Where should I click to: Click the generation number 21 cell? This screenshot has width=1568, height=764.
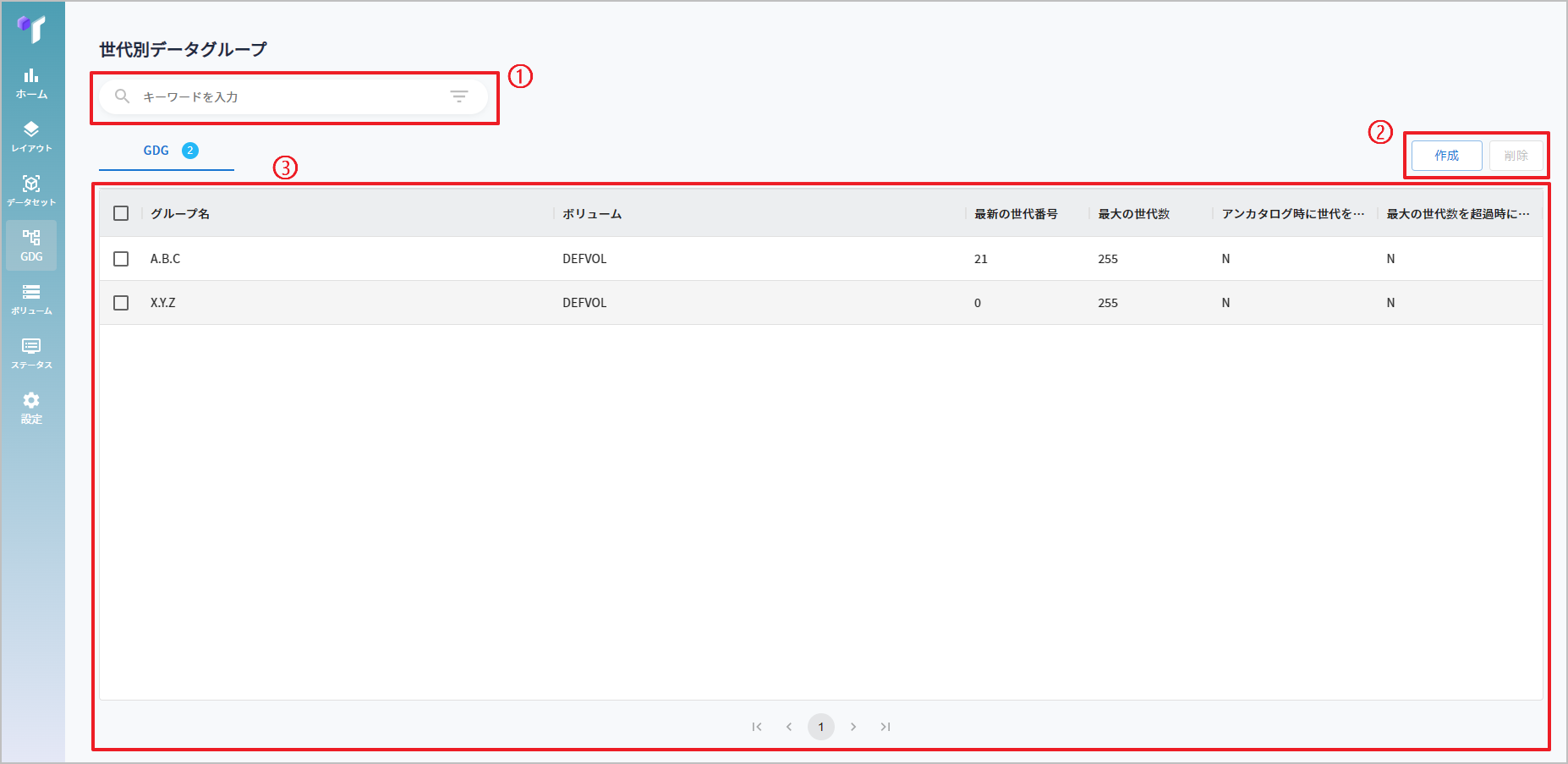click(981, 259)
